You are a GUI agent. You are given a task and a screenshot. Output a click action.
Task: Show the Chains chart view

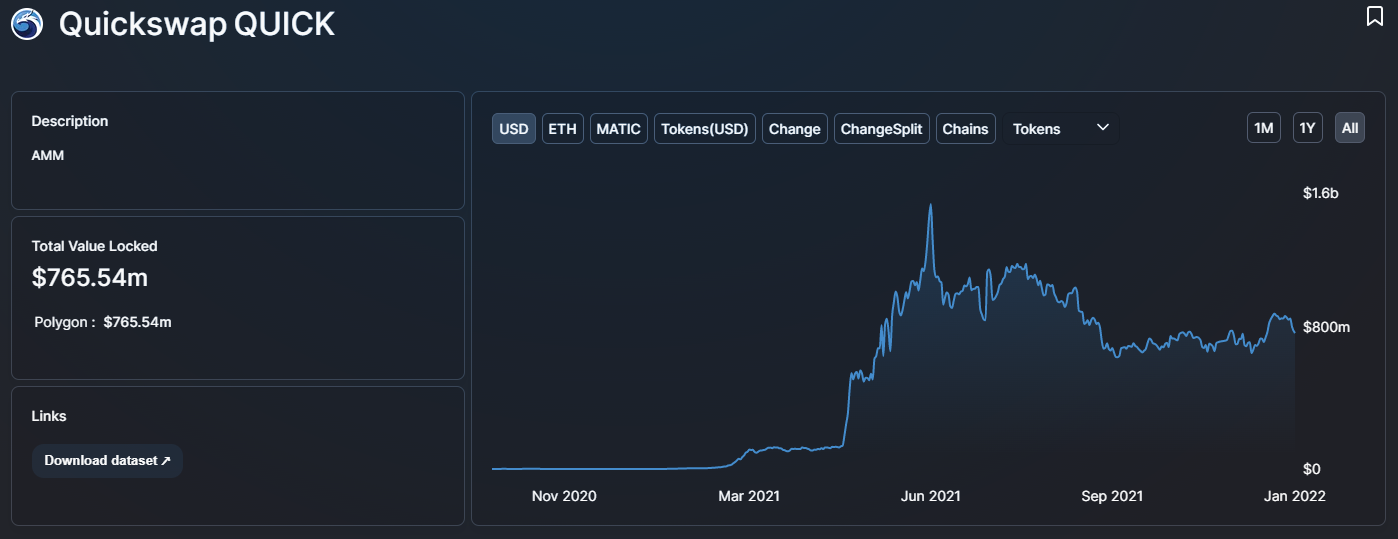(x=966, y=129)
